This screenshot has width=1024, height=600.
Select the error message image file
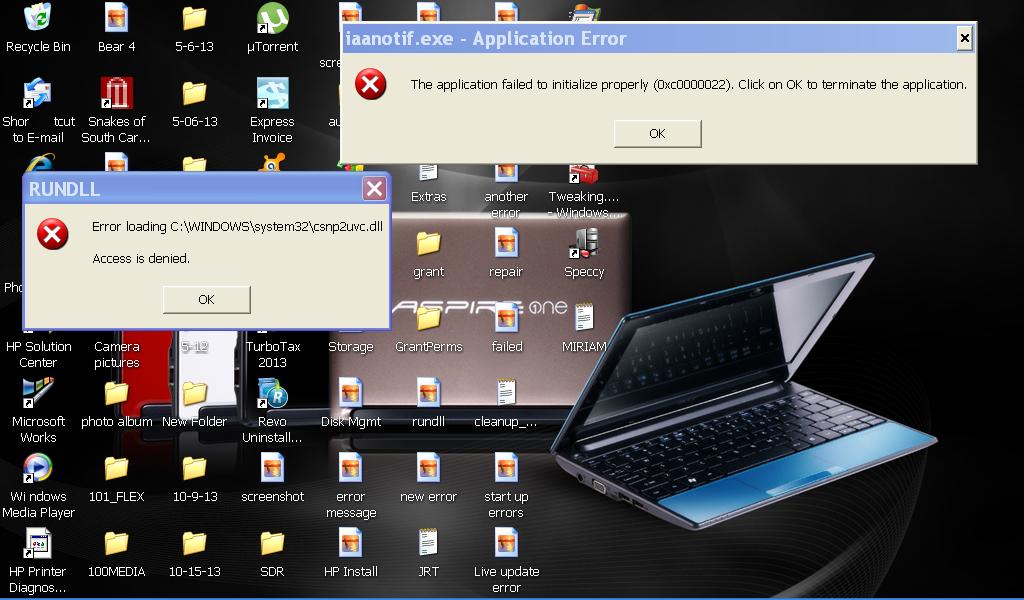click(351, 468)
